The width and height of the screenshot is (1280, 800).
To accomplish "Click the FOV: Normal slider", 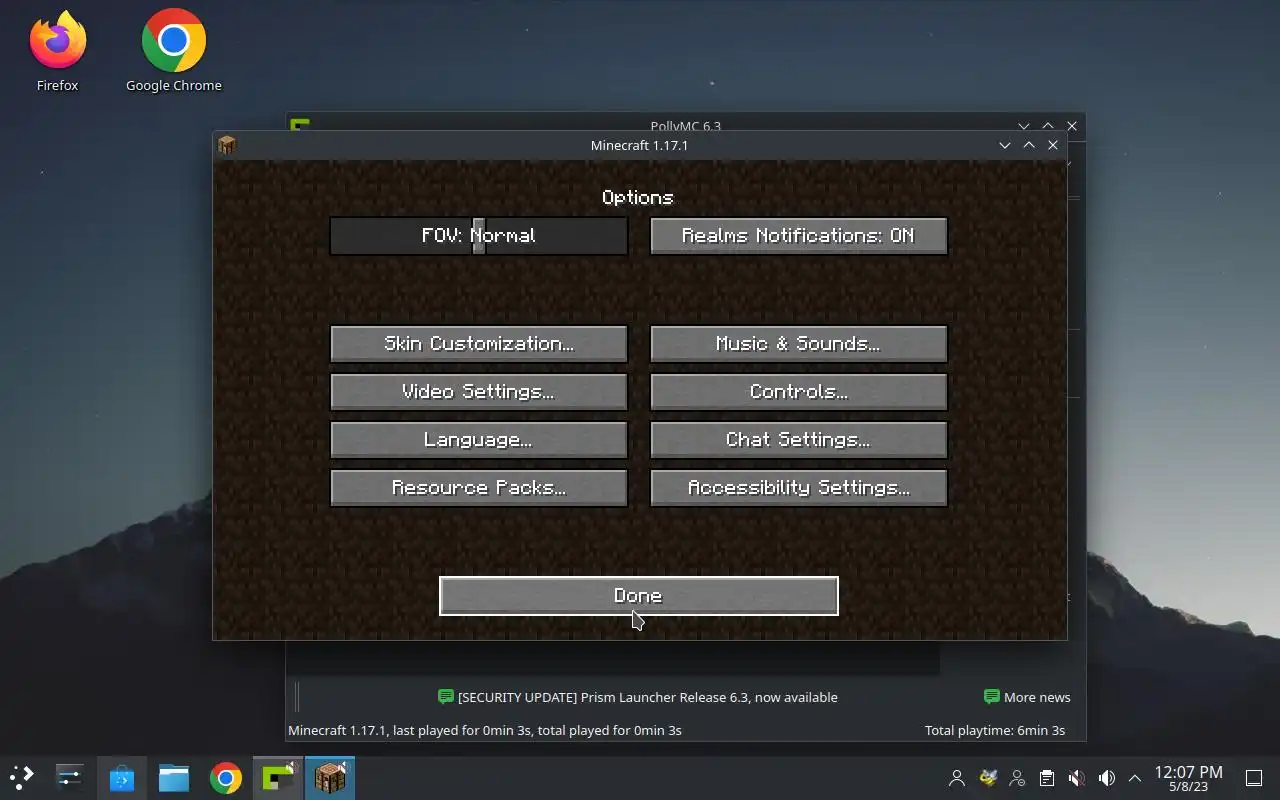I will point(479,236).
